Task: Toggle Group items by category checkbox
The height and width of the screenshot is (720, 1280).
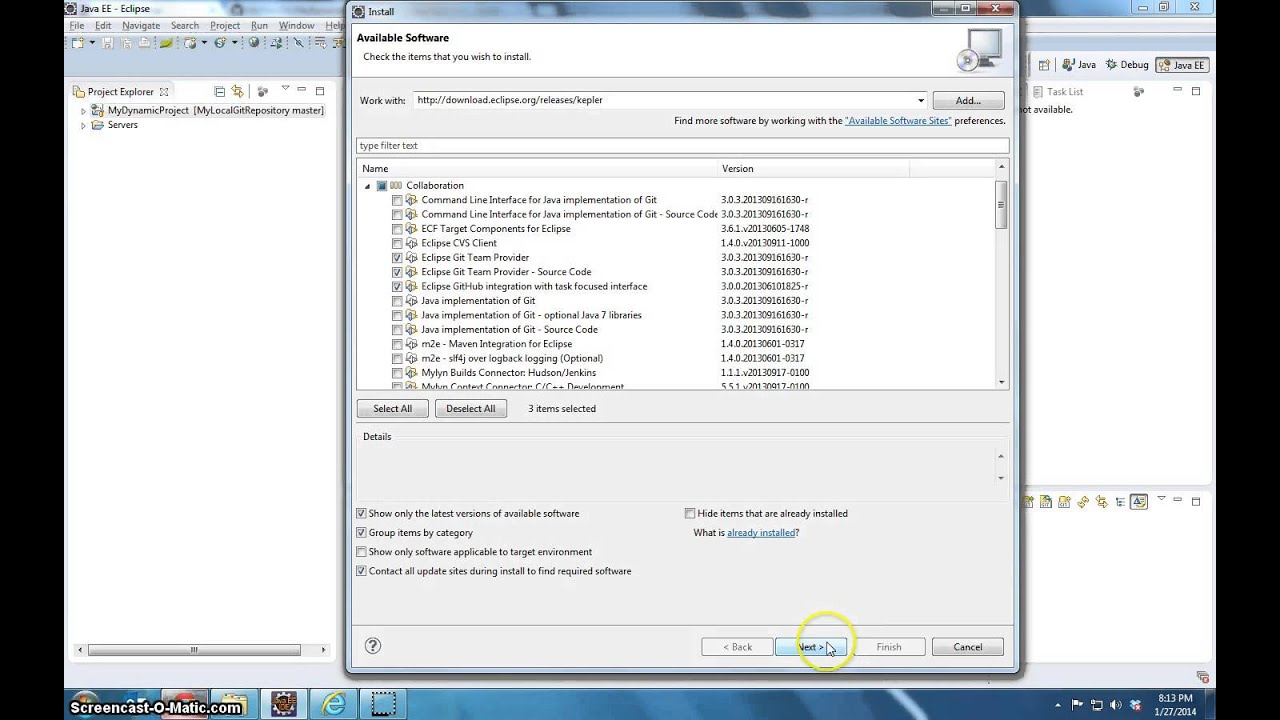Action: tap(362, 533)
